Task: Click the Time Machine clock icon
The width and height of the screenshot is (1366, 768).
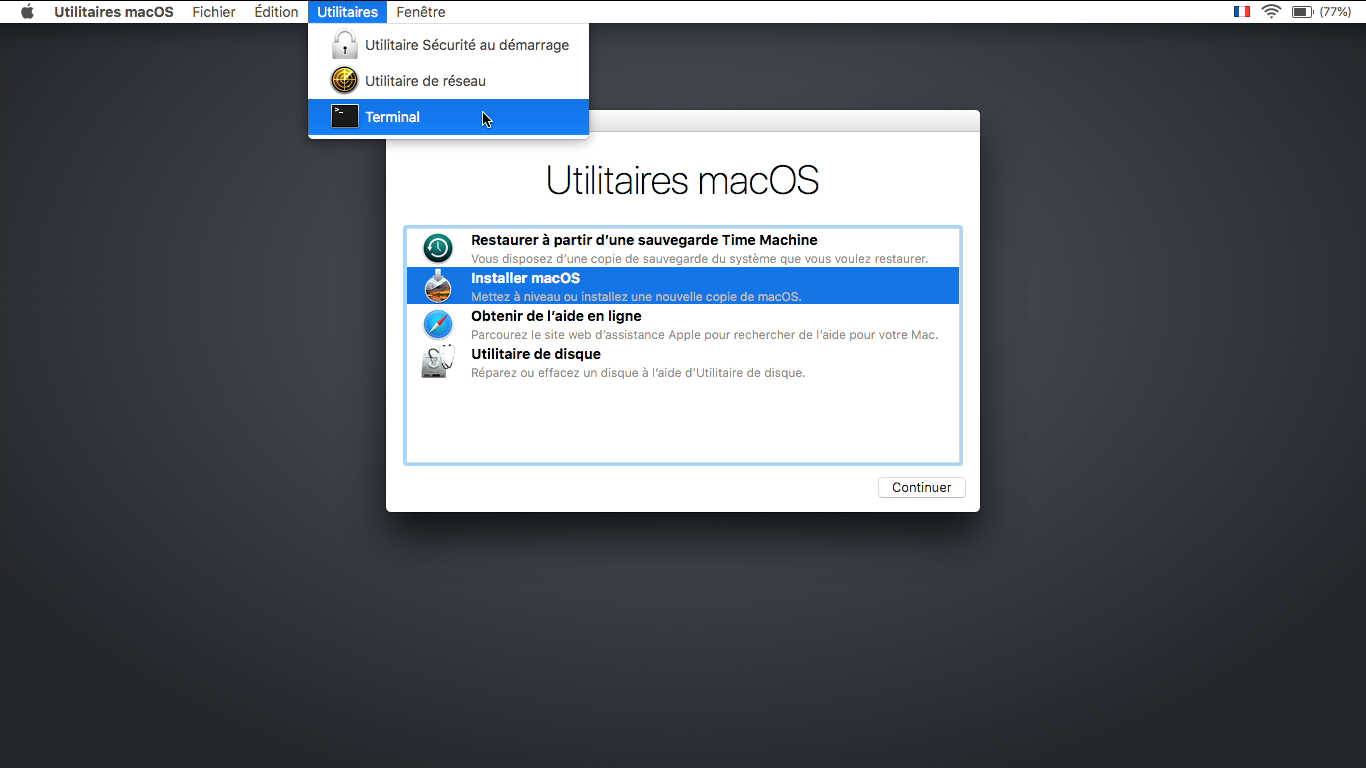Action: pyautogui.click(x=438, y=248)
